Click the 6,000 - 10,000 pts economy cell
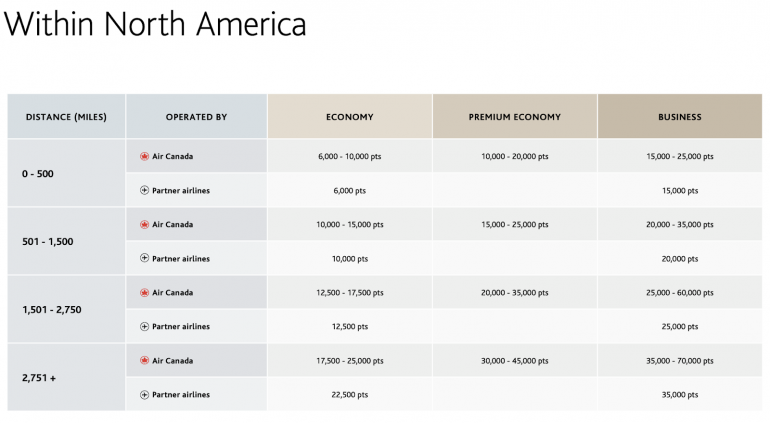The width and height of the screenshot is (770, 423). [350, 157]
